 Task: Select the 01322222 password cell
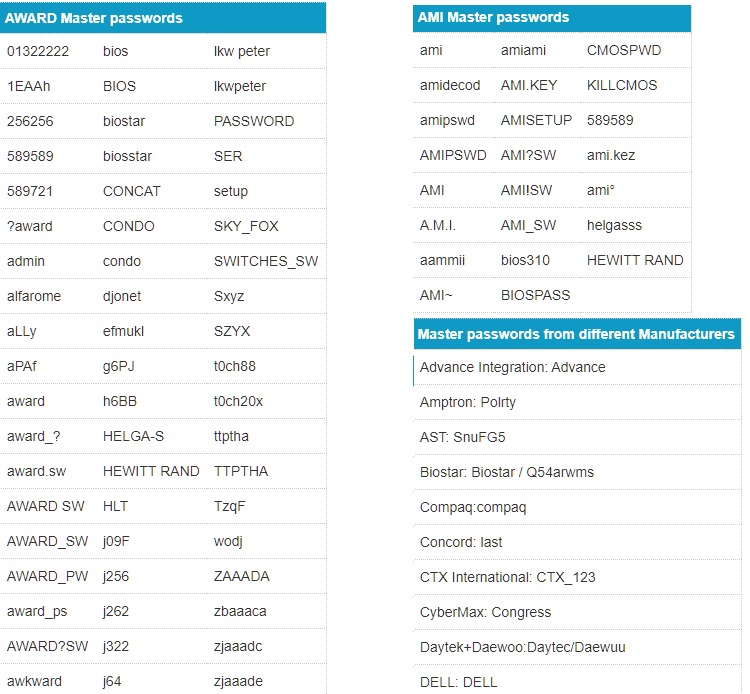click(x=37, y=51)
